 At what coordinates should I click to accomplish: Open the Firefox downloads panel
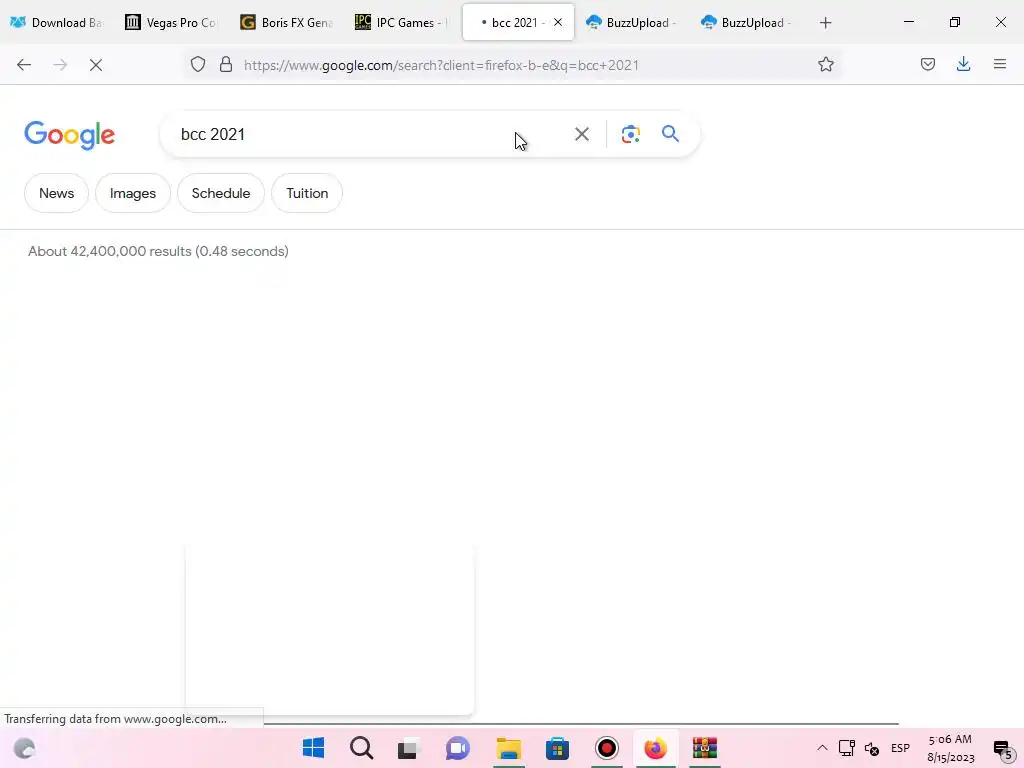click(963, 65)
